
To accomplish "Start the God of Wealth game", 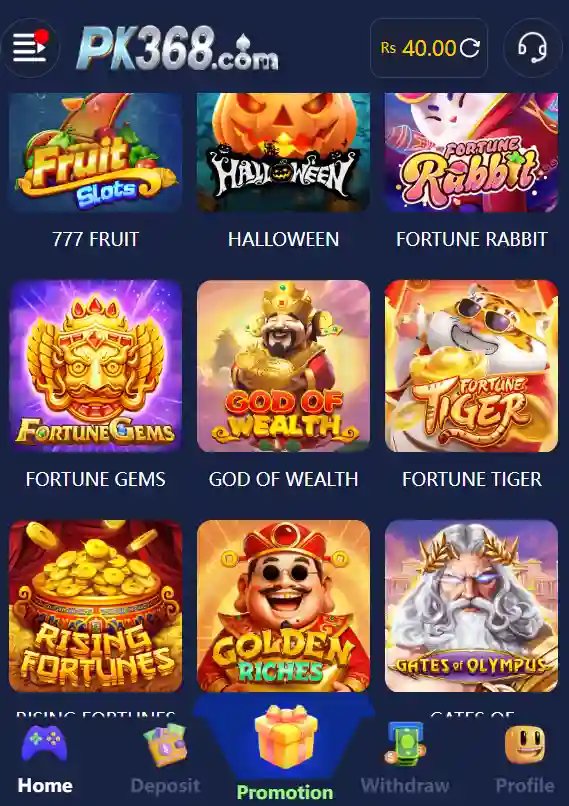I will tap(283, 366).
